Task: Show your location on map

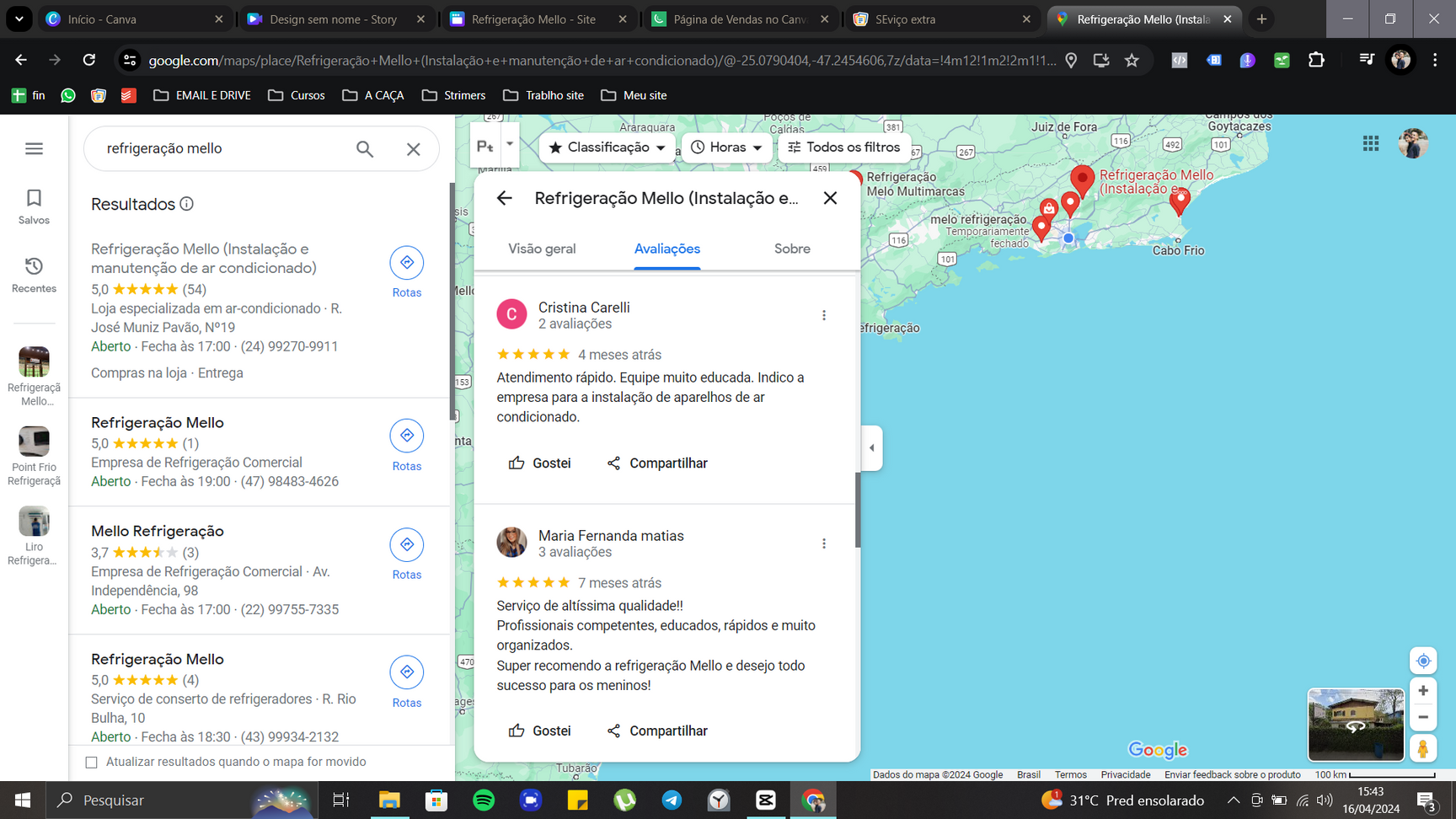Action: 1423,661
